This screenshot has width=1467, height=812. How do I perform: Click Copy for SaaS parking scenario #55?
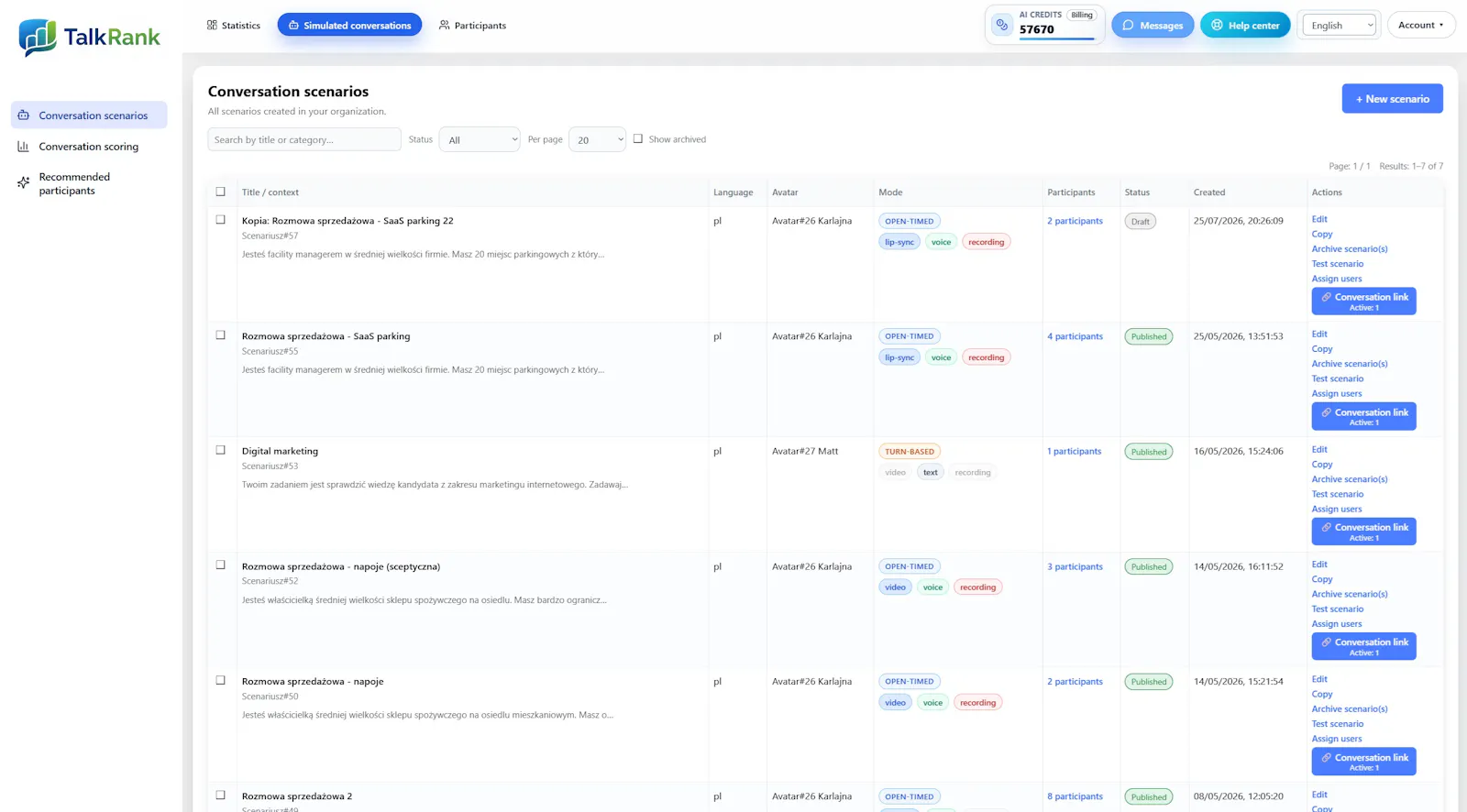click(1322, 349)
